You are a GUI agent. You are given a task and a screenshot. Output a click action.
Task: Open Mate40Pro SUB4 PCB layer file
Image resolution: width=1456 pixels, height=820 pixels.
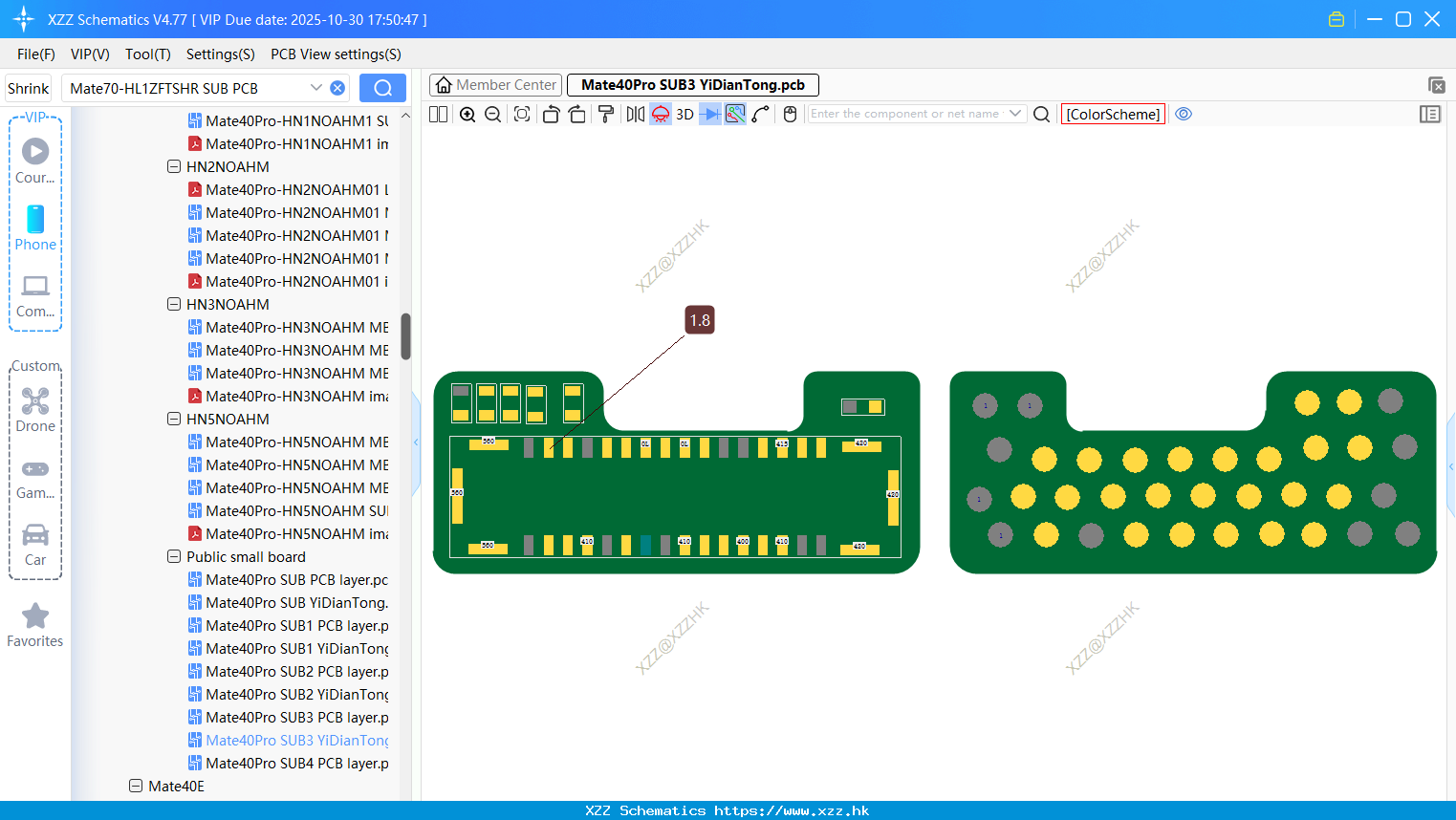[x=288, y=763]
